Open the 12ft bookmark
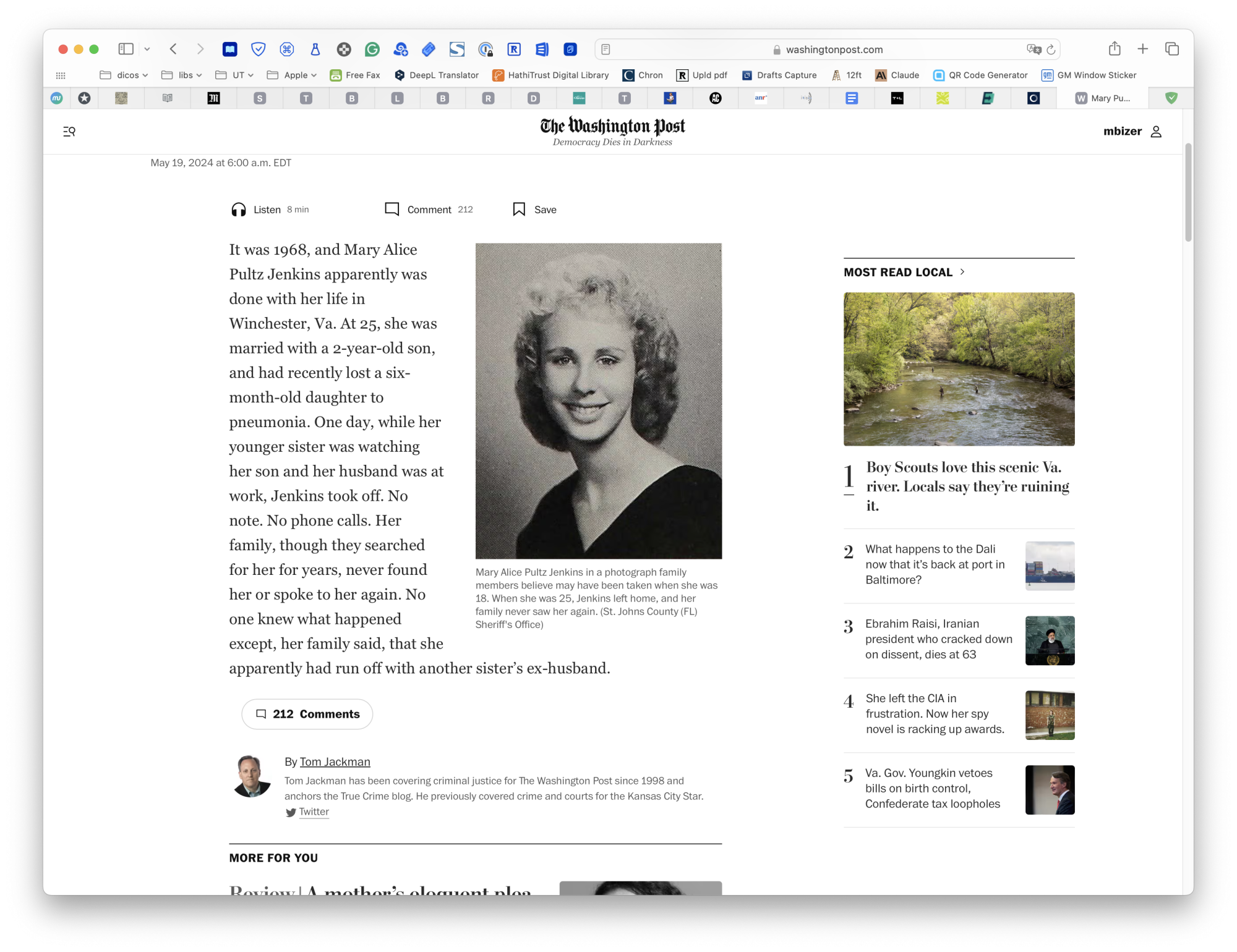 [x=846, y=75]
